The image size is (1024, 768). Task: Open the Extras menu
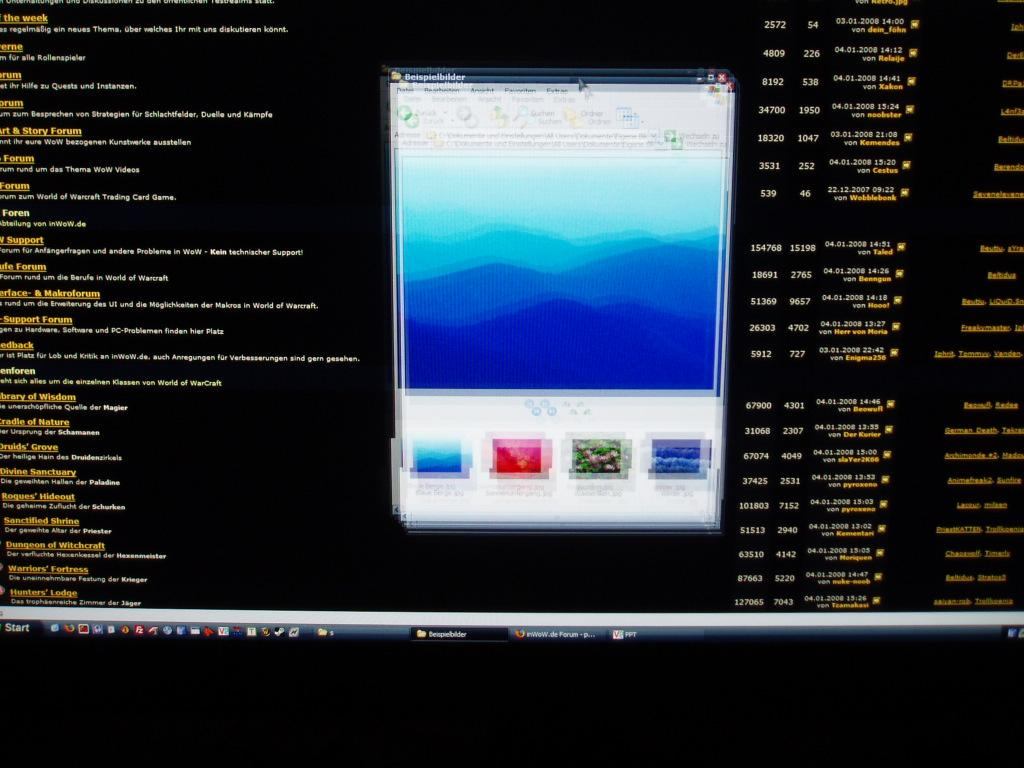(x=557, y=91)
